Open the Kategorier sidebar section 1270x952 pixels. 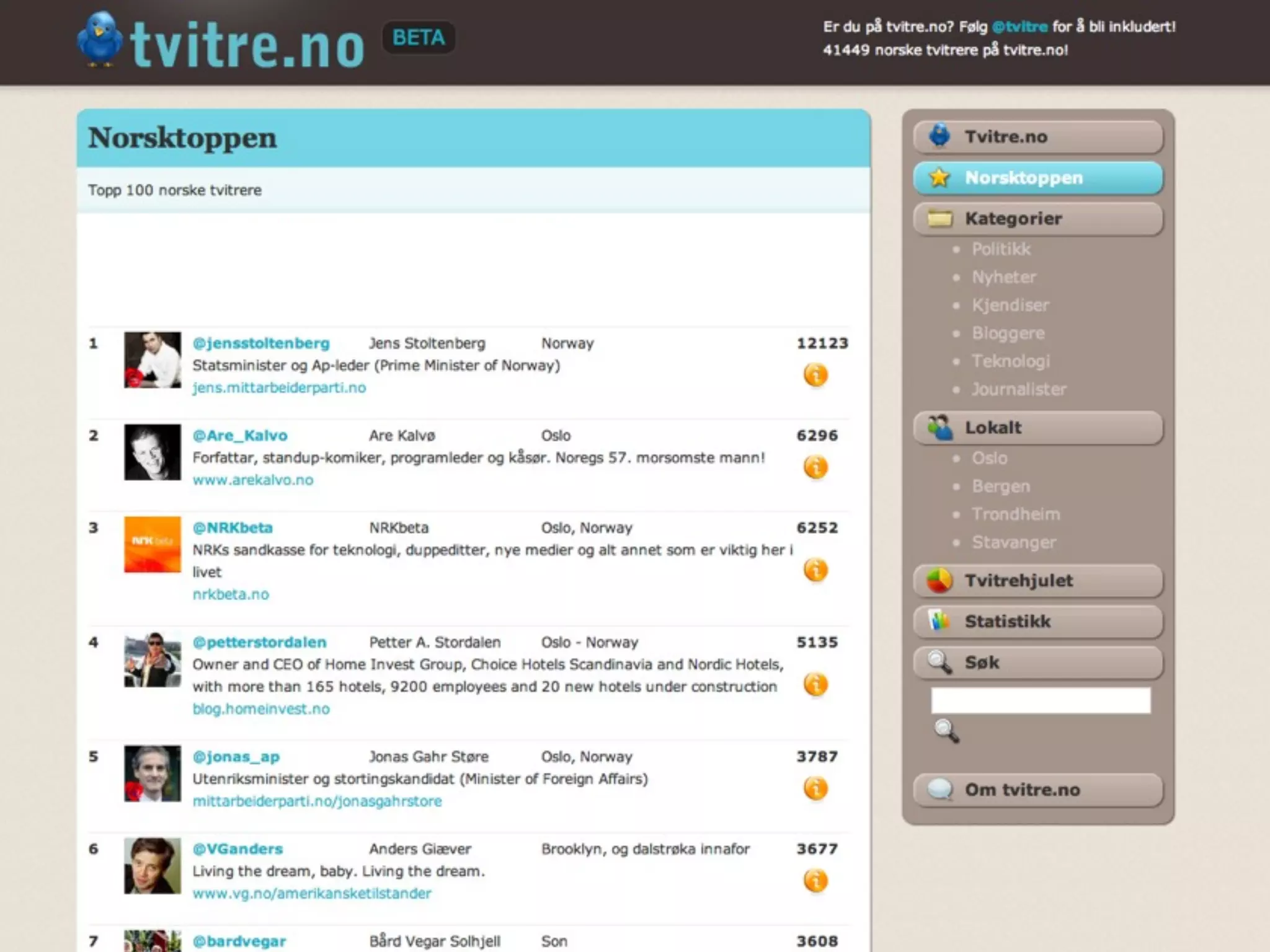click(x=1037, y=219)
